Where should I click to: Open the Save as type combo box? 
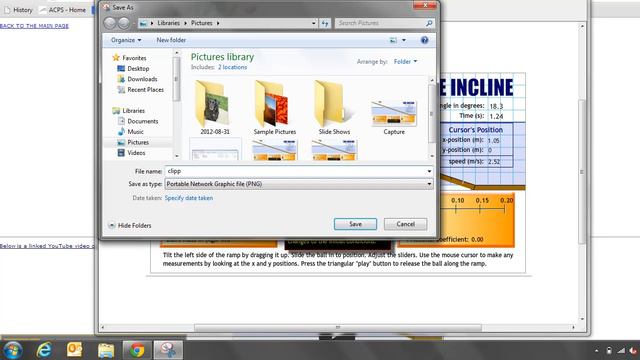pyautogui.click(x=298, y=184)
